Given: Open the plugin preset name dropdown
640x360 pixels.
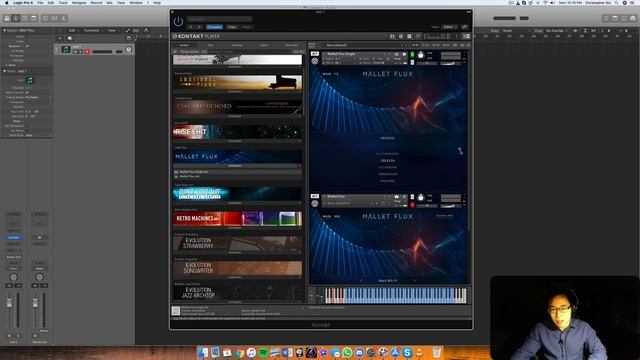Looking at the screenshot, I should tap(219, 19).
